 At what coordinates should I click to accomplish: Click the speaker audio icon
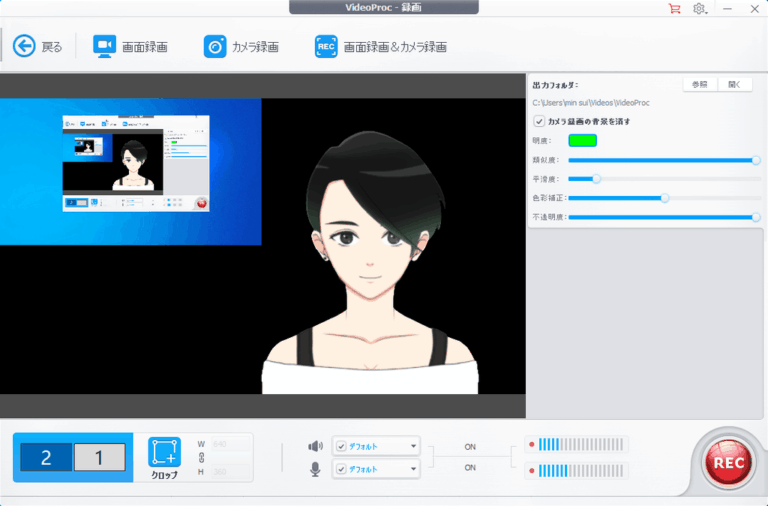[x=316, y=446]
